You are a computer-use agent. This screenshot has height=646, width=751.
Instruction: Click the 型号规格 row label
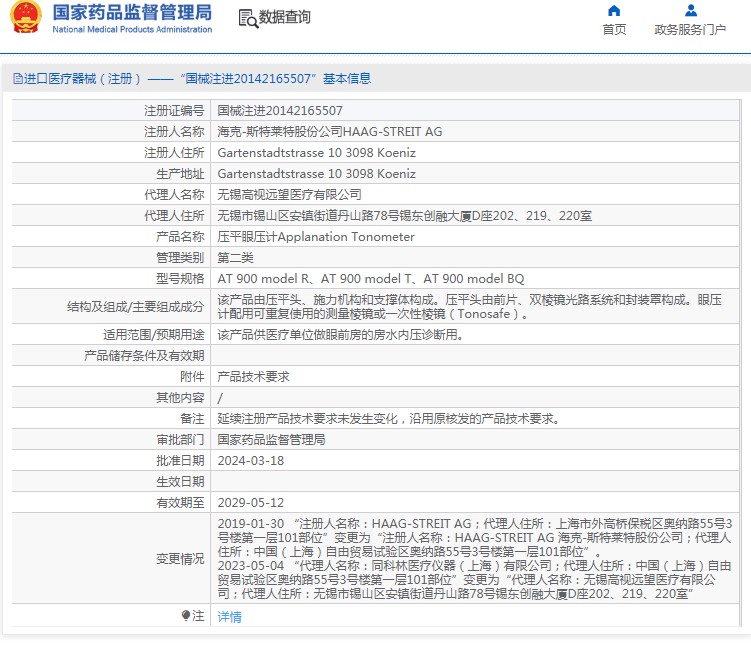[180, 279]
